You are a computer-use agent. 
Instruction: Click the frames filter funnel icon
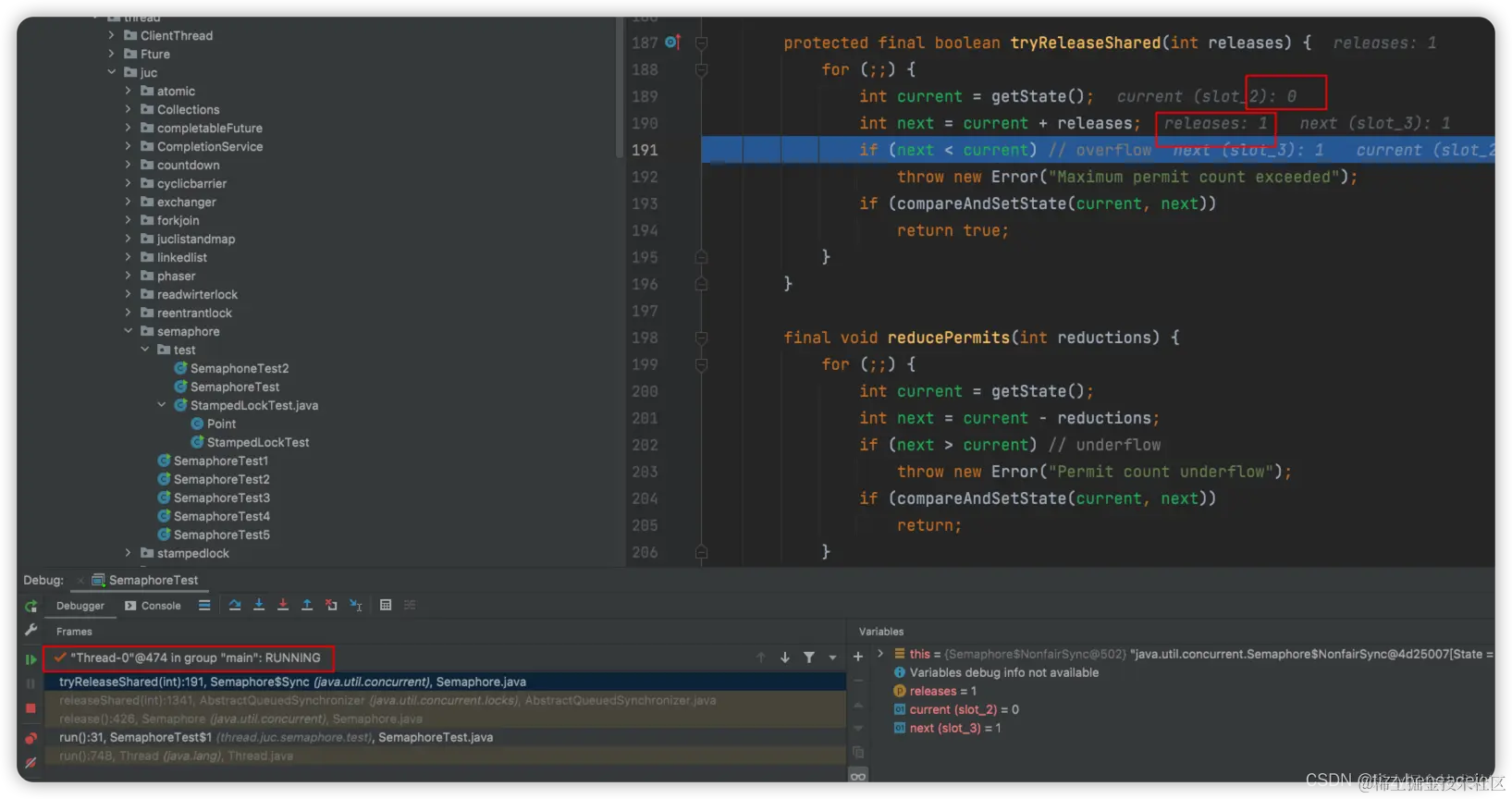809,658
